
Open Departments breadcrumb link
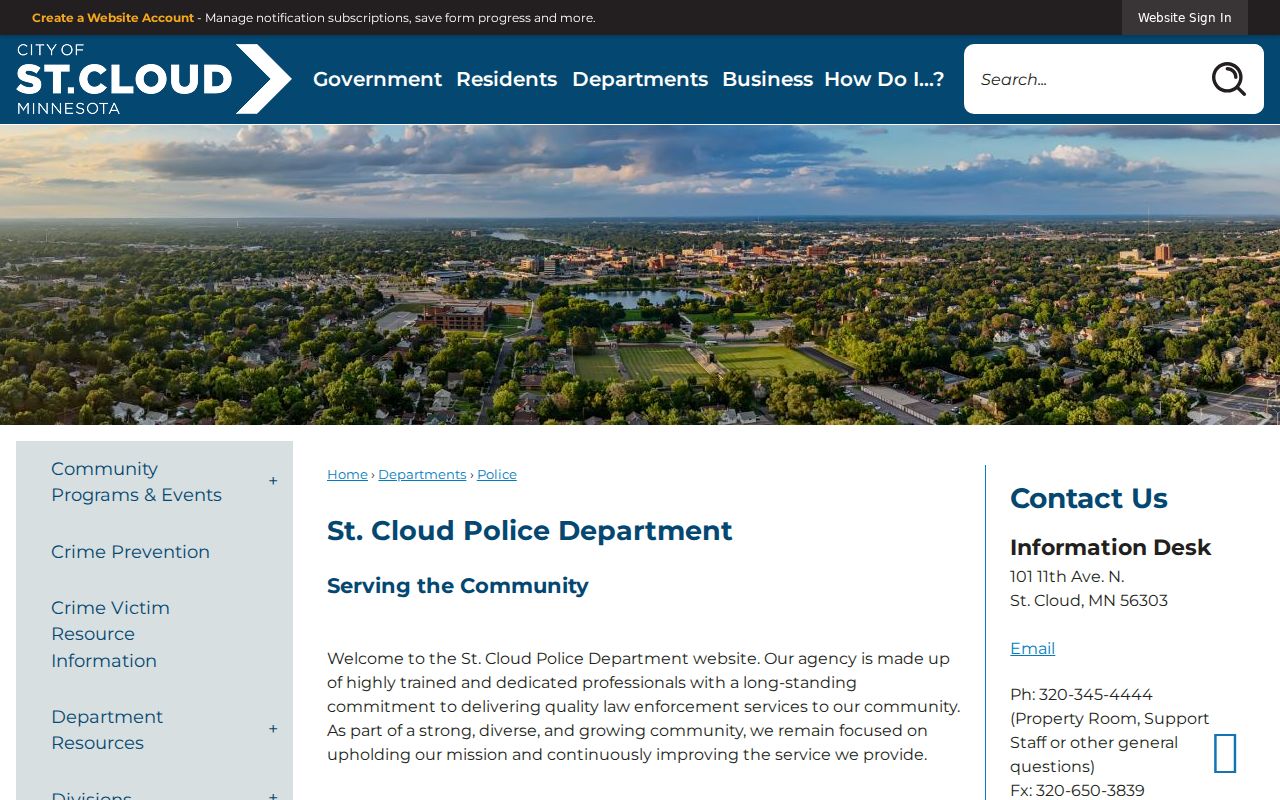422,474
